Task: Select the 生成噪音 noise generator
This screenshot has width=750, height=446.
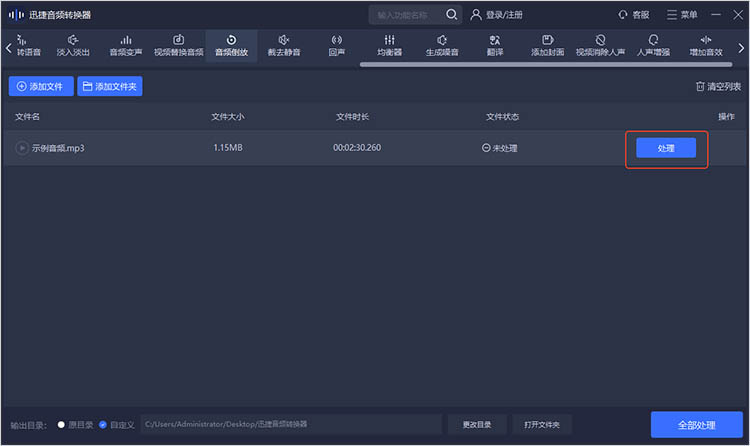Action: point(442,46)
